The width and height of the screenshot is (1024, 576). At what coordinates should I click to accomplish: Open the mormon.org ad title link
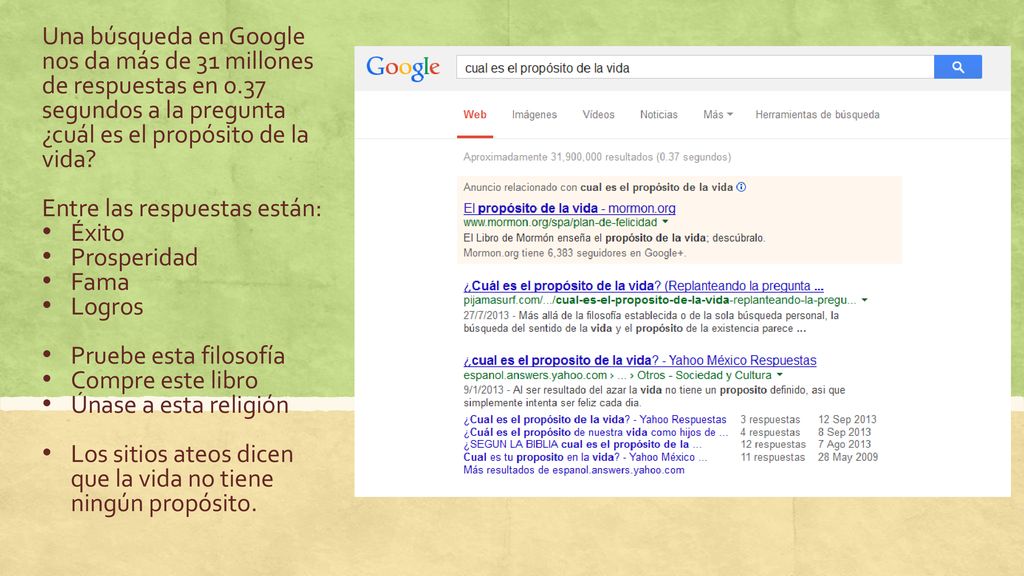click(x=569, y=208)
